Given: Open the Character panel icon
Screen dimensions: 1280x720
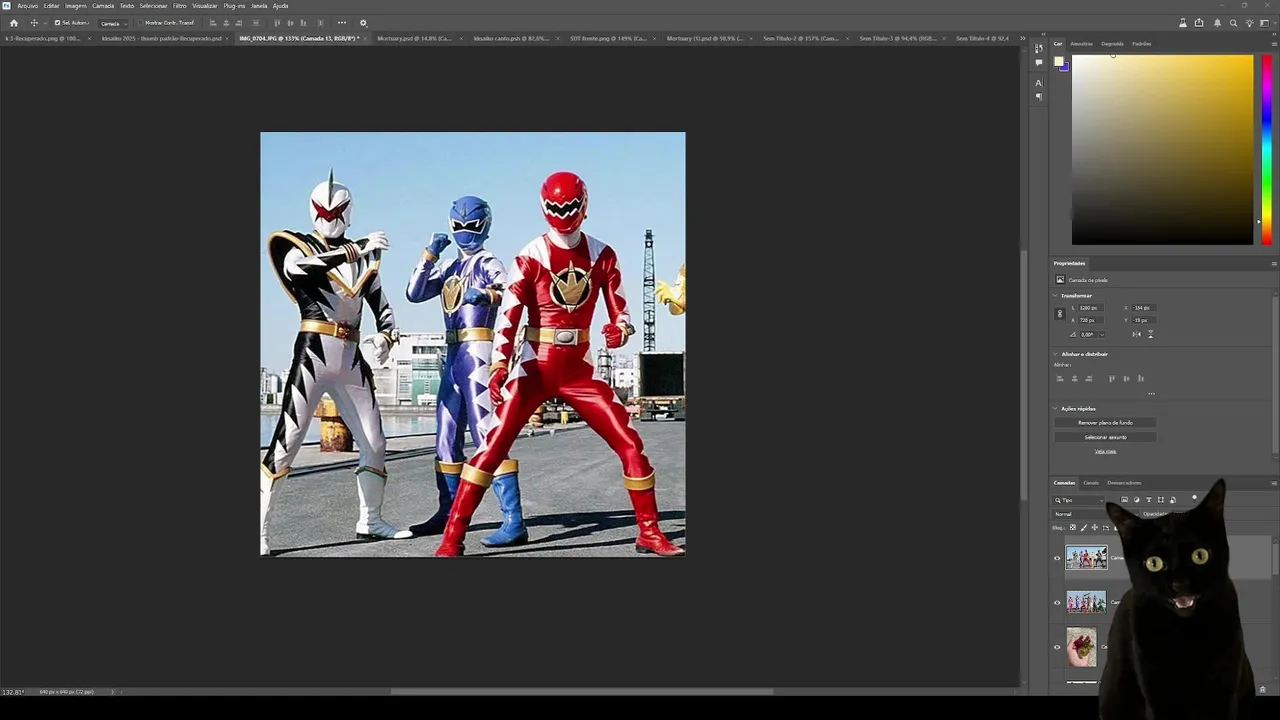Looking at the screenshot, I should (1039, 83).
